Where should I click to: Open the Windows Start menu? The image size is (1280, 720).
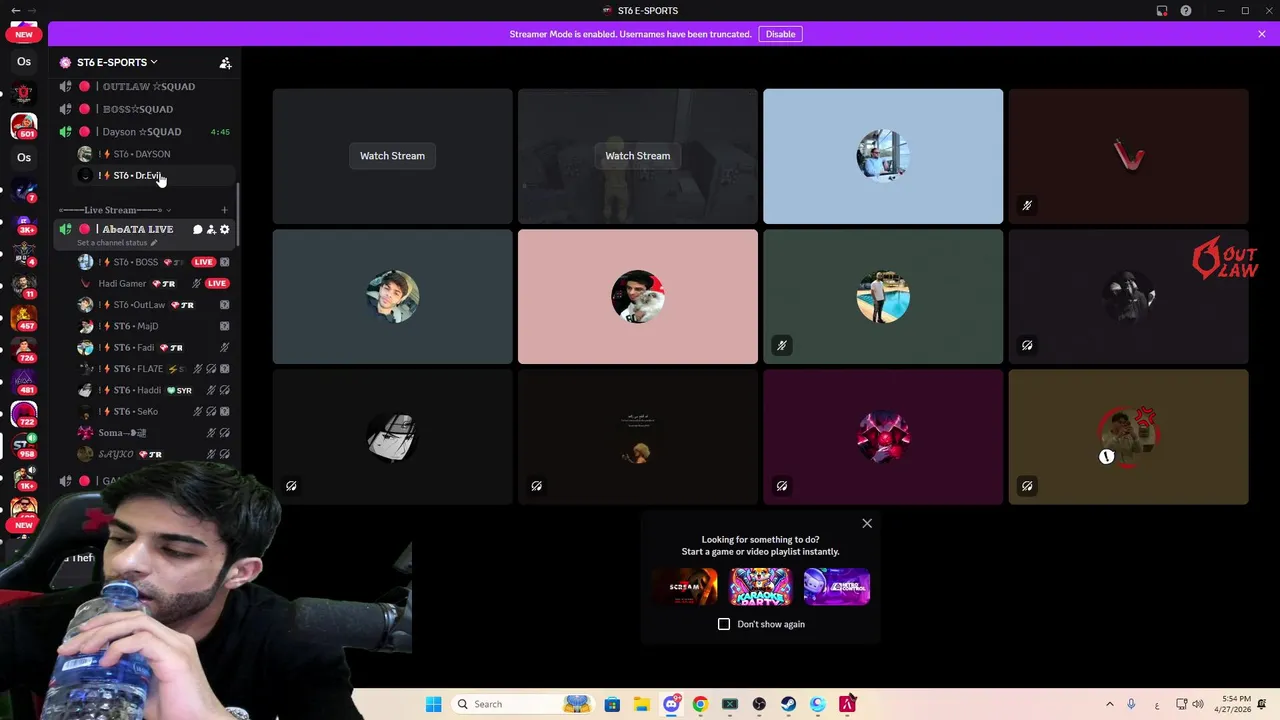tap(433, 704)
